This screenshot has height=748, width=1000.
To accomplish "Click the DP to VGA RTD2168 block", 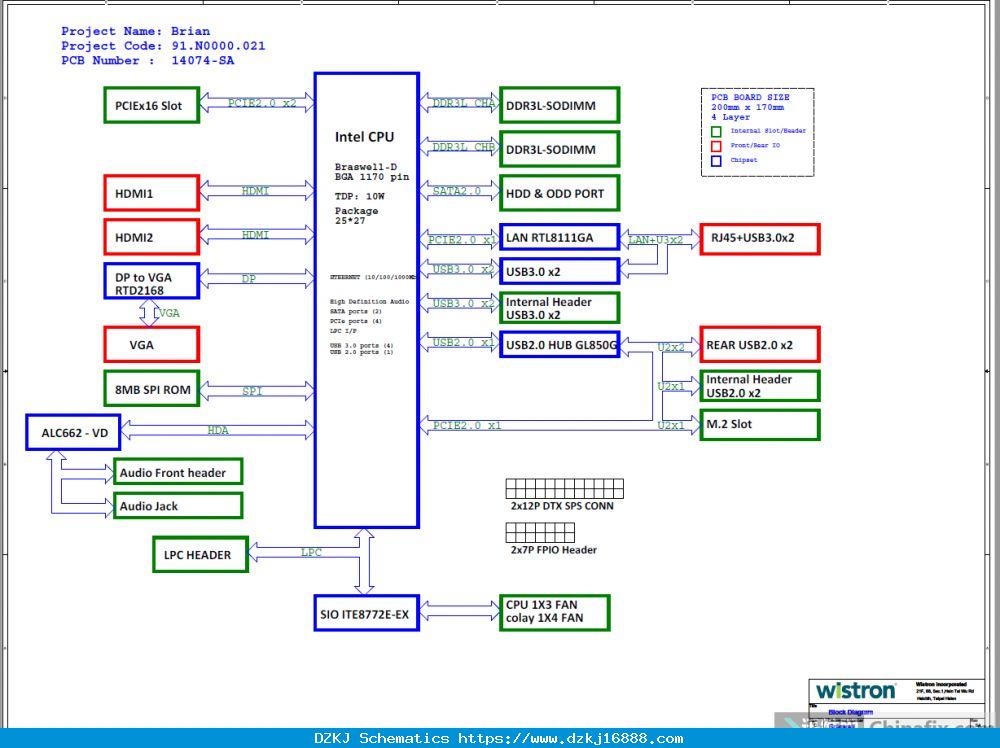I will 152,281.
